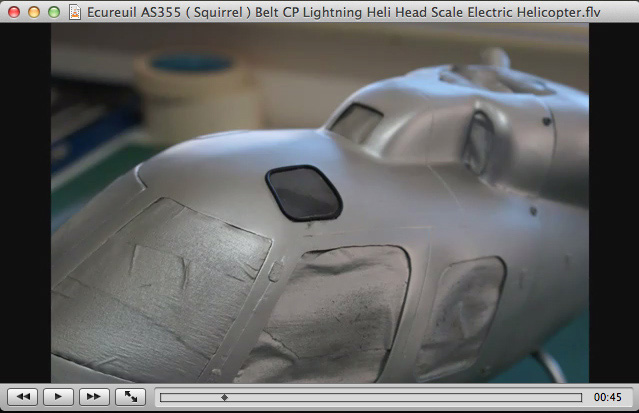Image resolution: width=639 pixels, height=413 pixels.
Task: Start playing the video
Action: (58, 397)
